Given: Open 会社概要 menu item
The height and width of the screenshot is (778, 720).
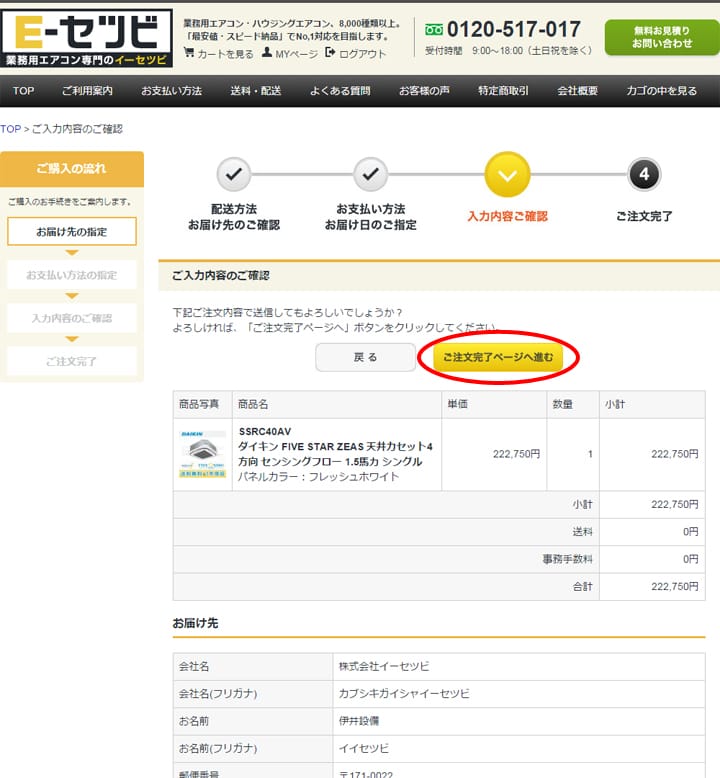Looking at the screenshot, I should [x=577, y=91].
